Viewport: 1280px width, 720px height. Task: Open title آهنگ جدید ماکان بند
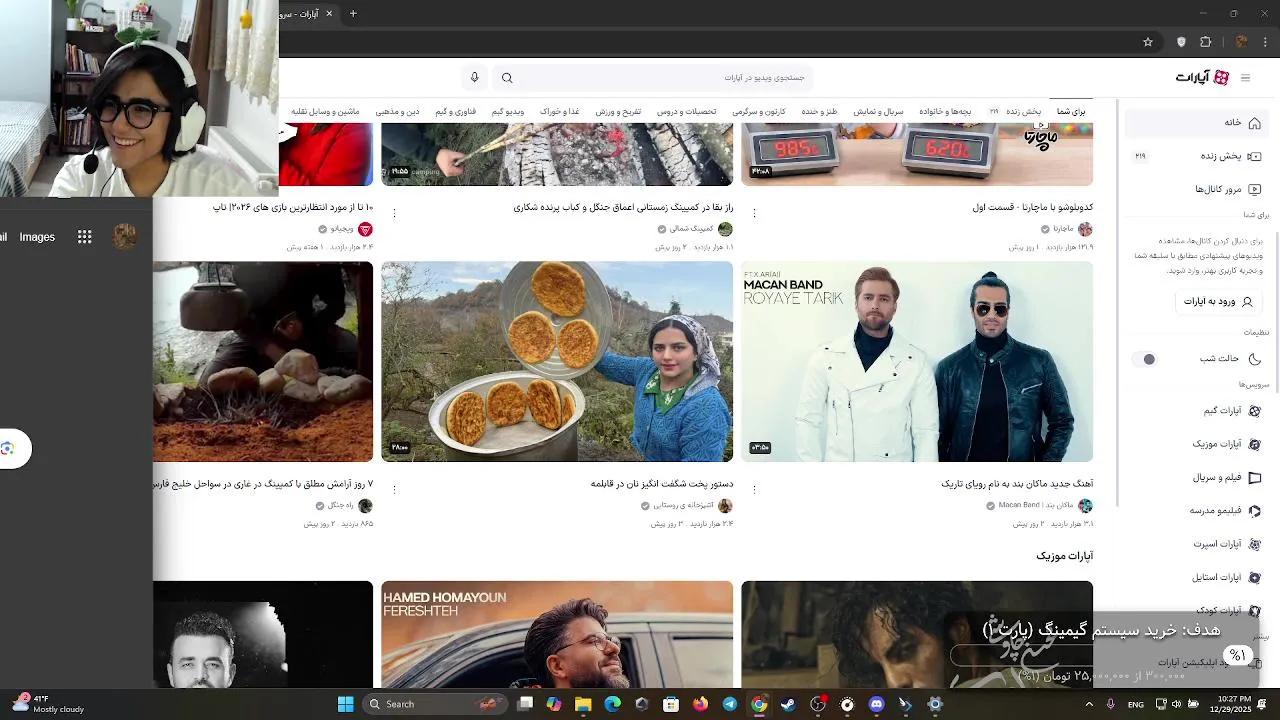pos(1017,484)
